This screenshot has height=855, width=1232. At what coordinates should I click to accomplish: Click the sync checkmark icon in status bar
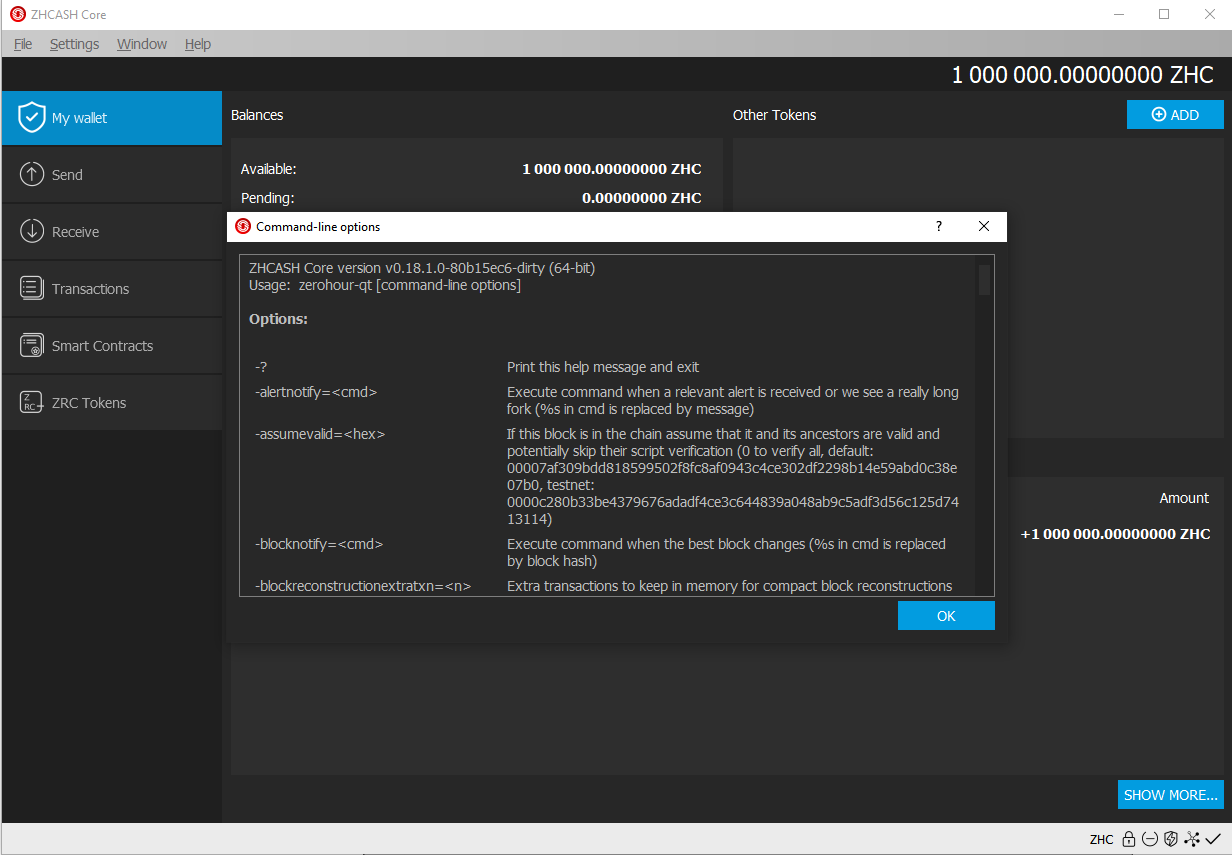coord(1213,839)
